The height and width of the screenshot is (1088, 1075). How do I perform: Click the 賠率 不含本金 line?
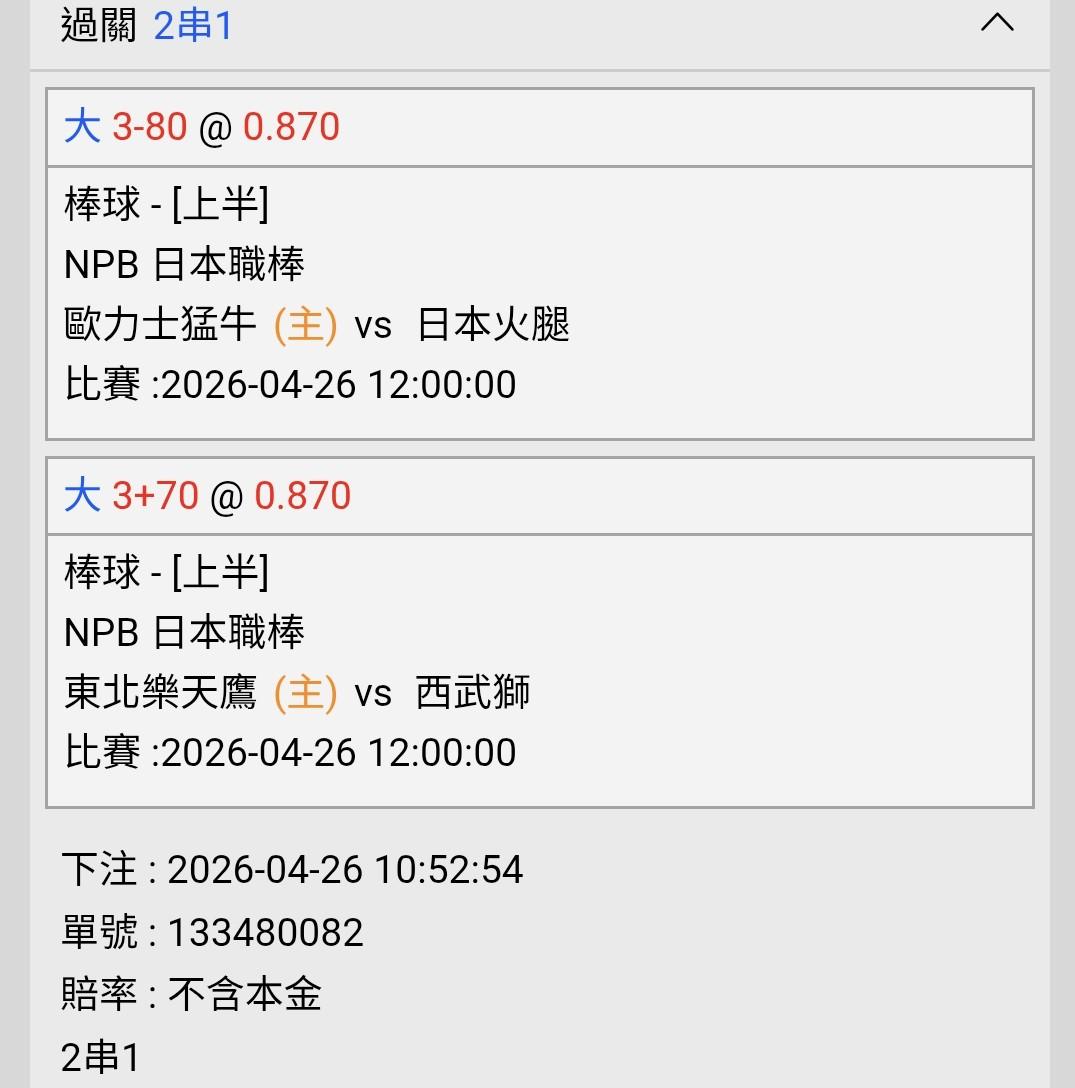coord(191,995)
